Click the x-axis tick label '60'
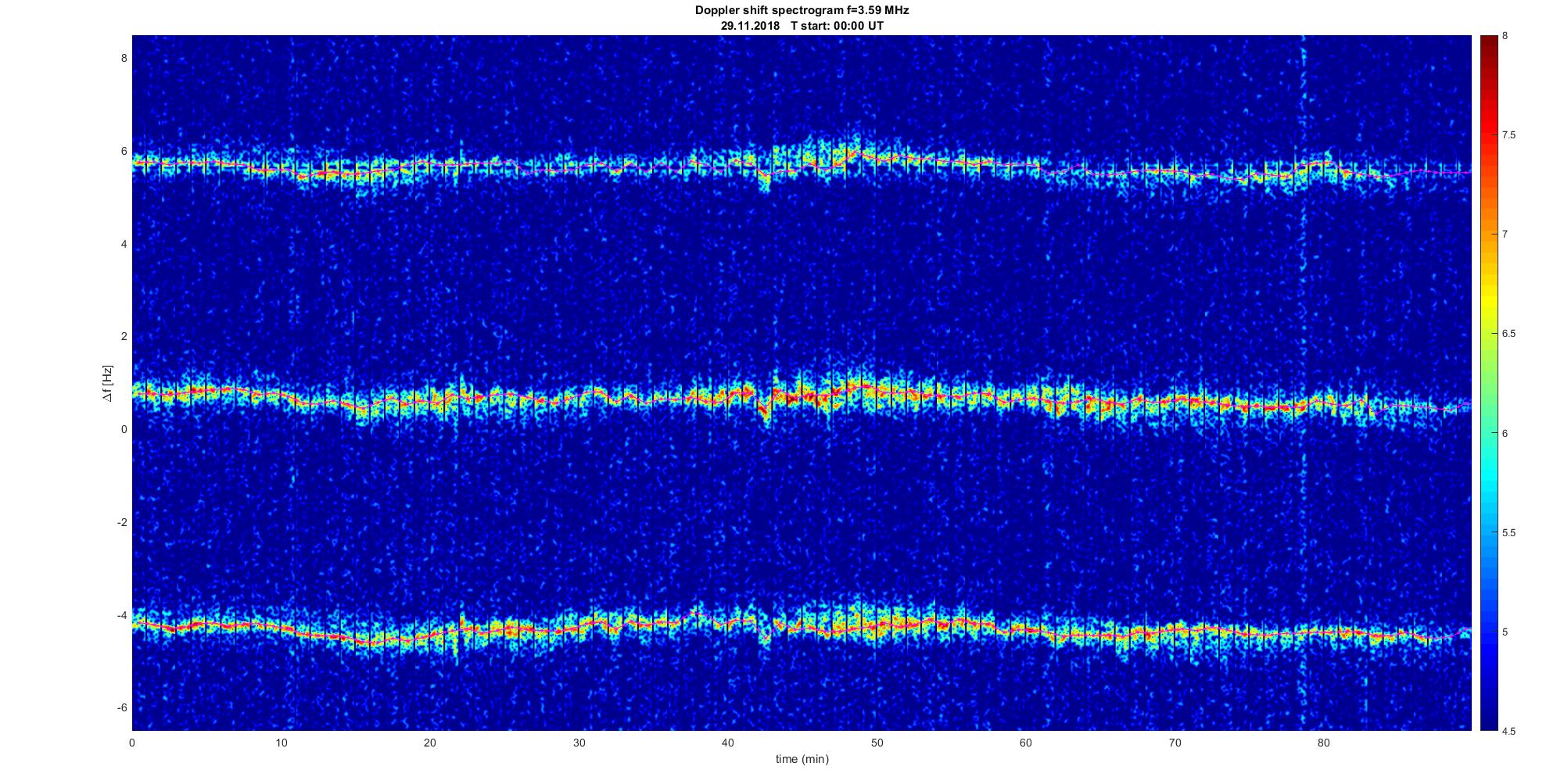The height and width of the screenshot is (784, 1564). 1025,743
